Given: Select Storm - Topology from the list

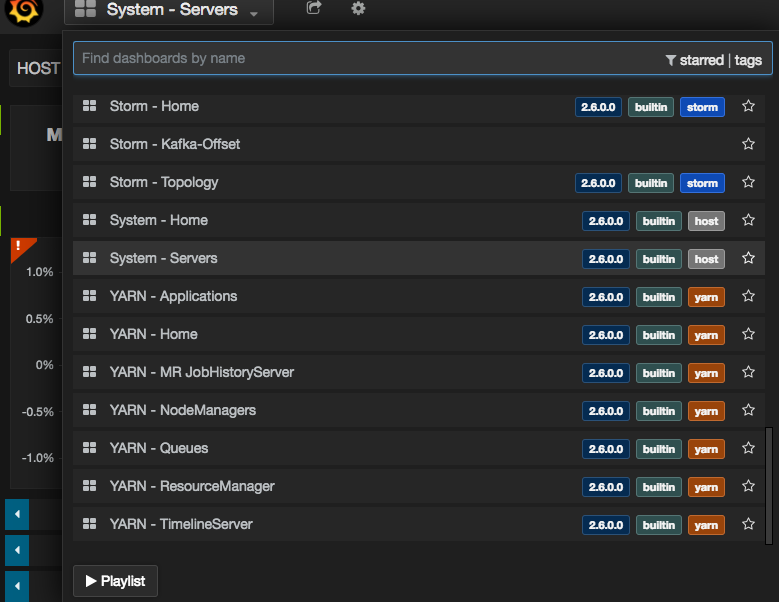Looking at the screenshot, I should [x=164, y=182].
